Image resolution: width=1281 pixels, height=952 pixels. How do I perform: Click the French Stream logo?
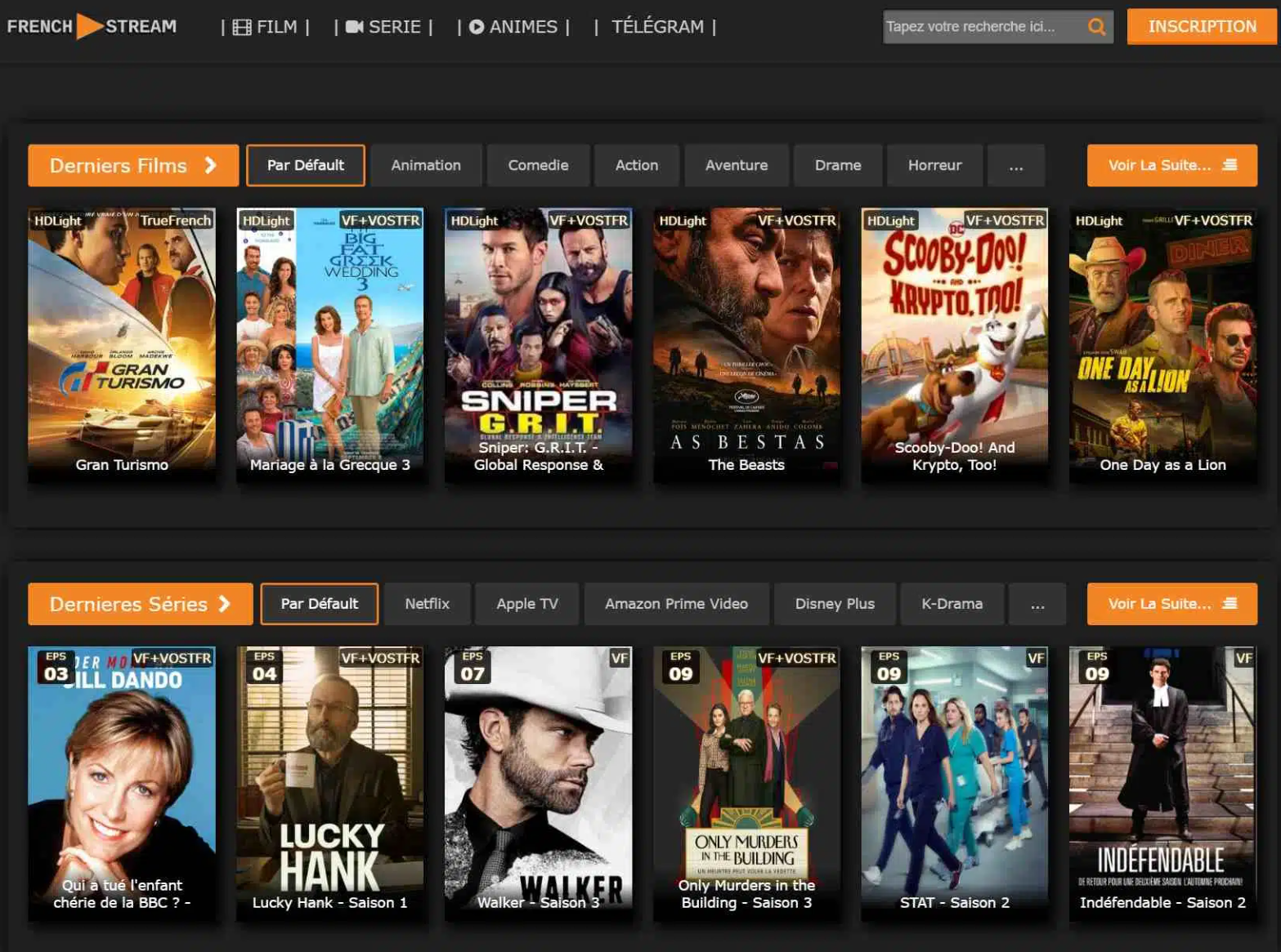(92, 26)
